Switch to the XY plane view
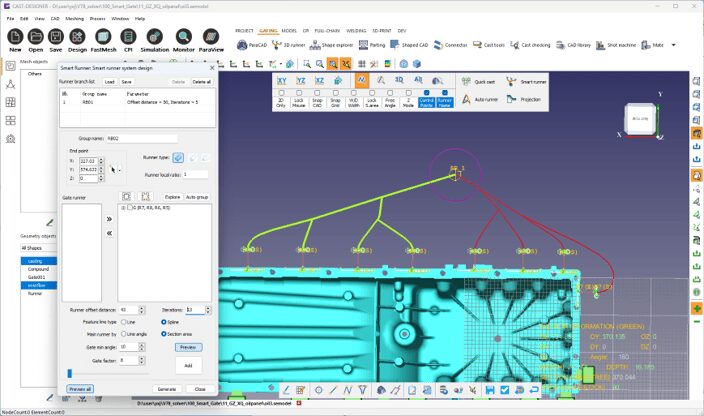This screenshot has width=704, height=416. [x=282, y=79]
